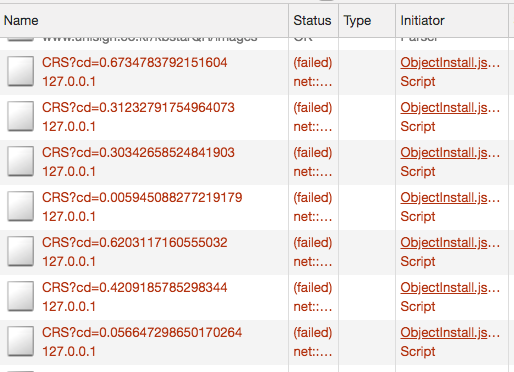Select file icon for CRS?cd=0.6734783792151604
514x372 pixels.
click(x=21, y=71)
